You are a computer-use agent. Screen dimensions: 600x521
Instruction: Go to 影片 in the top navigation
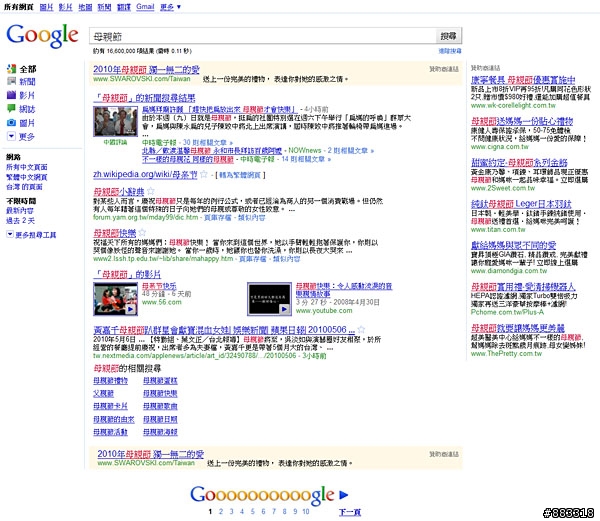(x=65, y=7)
